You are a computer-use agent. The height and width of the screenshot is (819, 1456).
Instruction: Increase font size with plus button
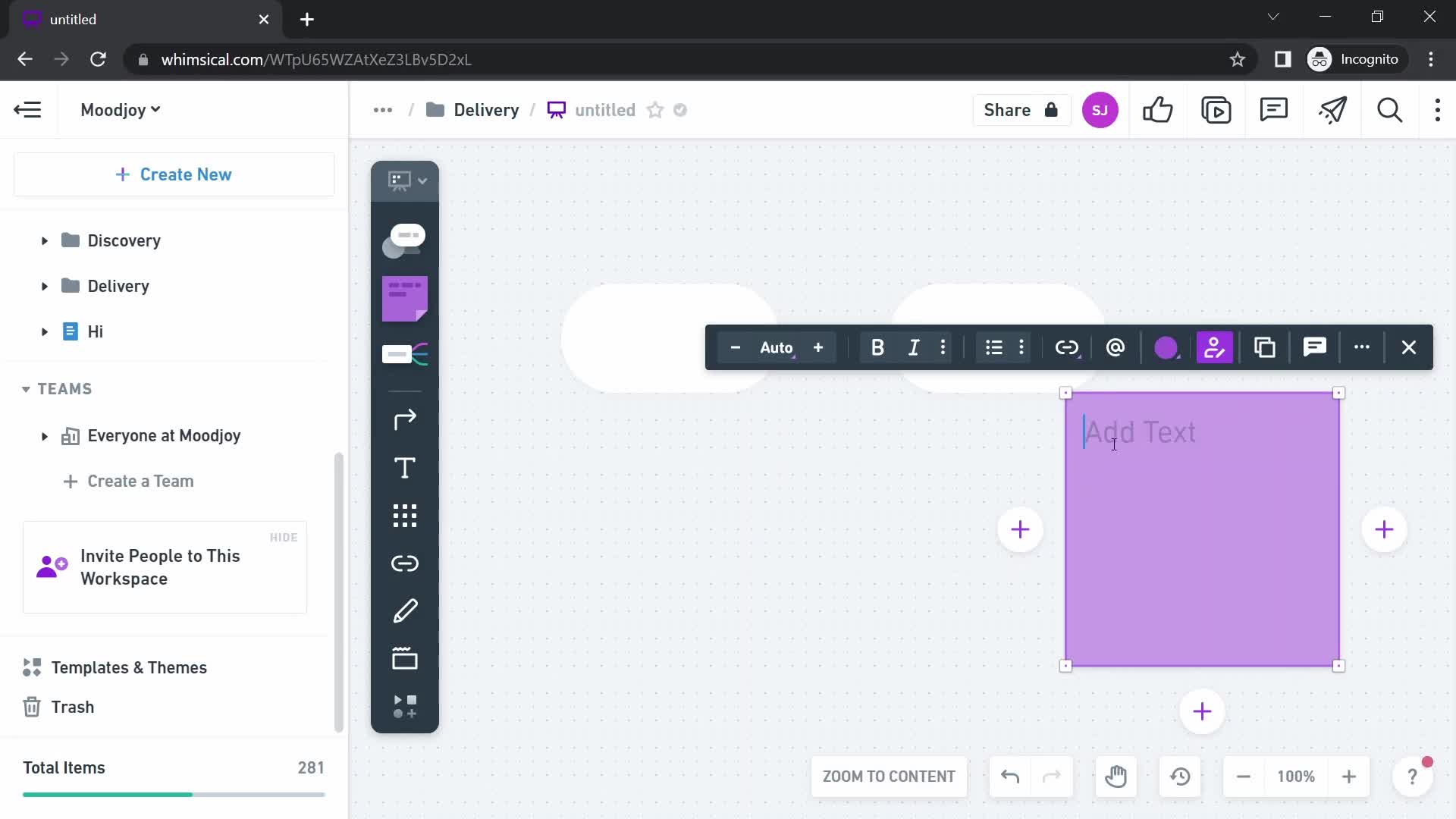(818, 347)
